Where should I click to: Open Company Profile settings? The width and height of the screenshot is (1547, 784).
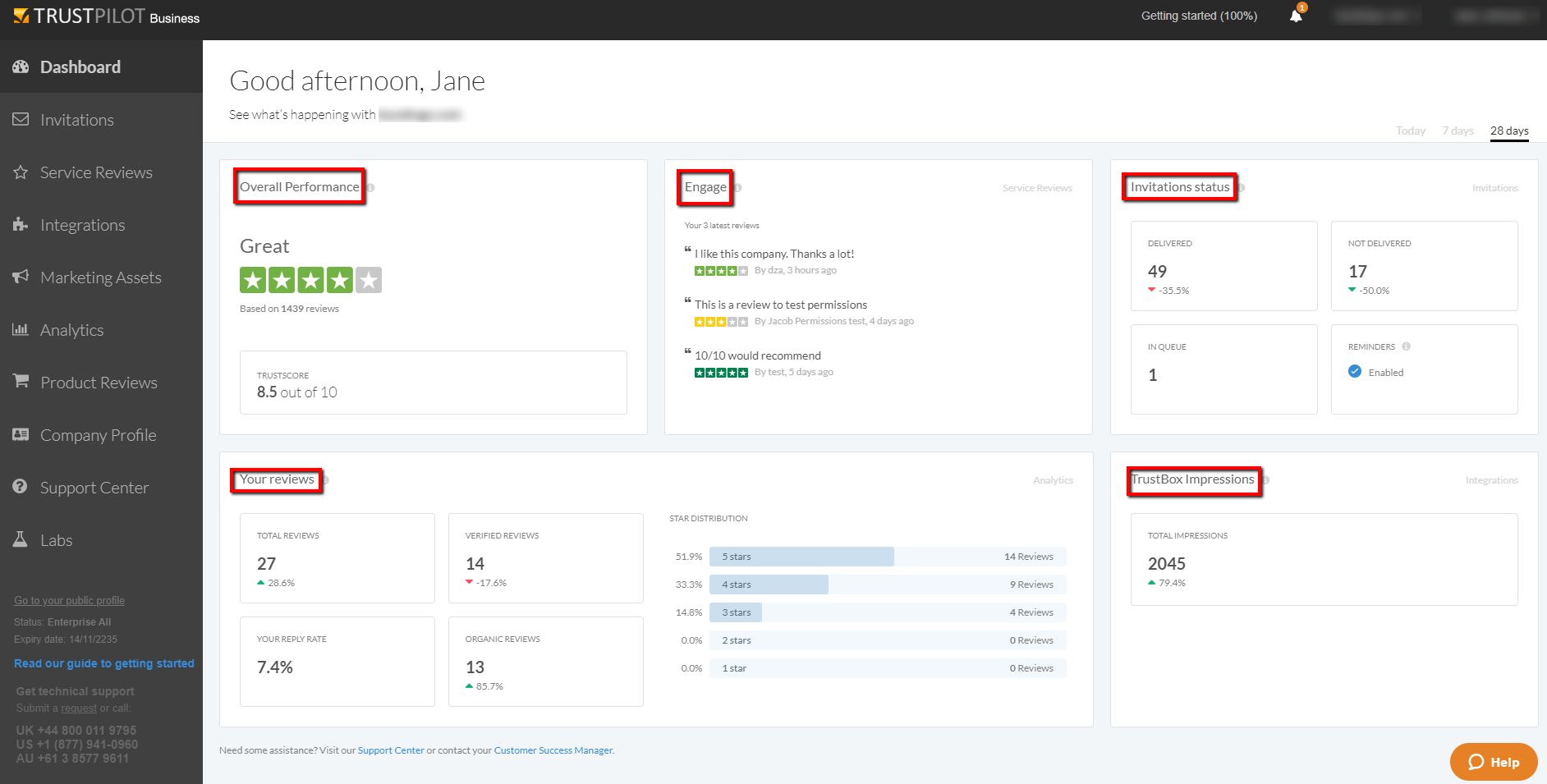click(101, 435)
